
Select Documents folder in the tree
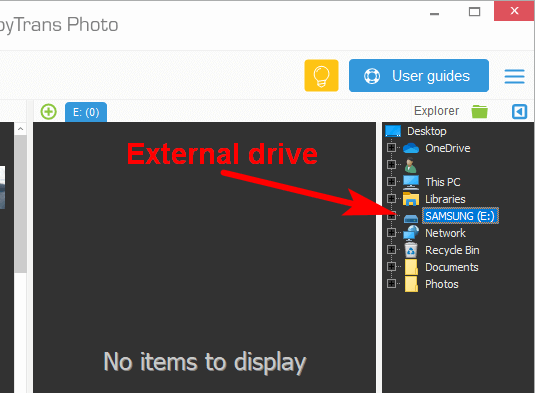point(451,267)
